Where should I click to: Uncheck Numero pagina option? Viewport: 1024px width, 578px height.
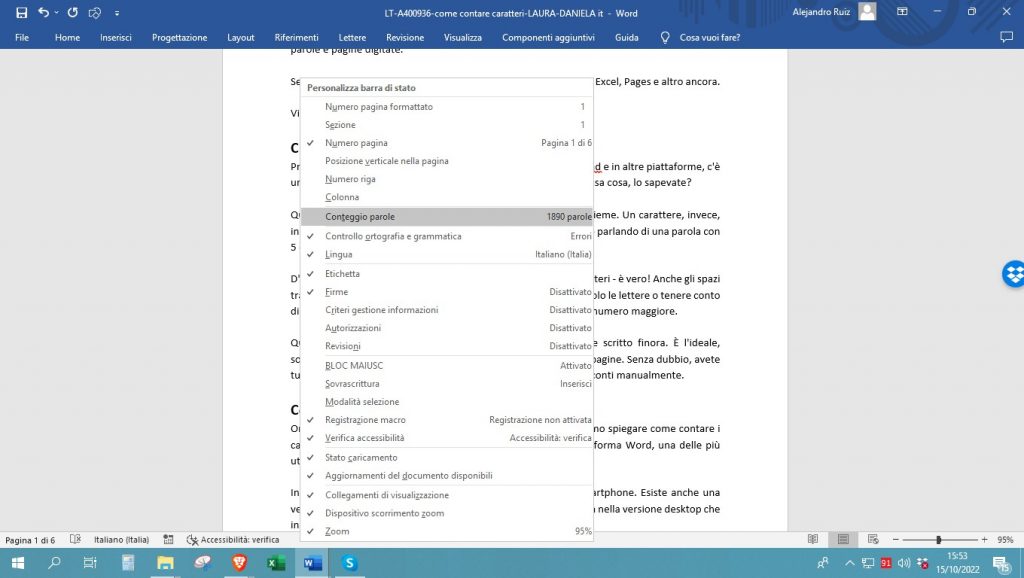tap(356, 143)
